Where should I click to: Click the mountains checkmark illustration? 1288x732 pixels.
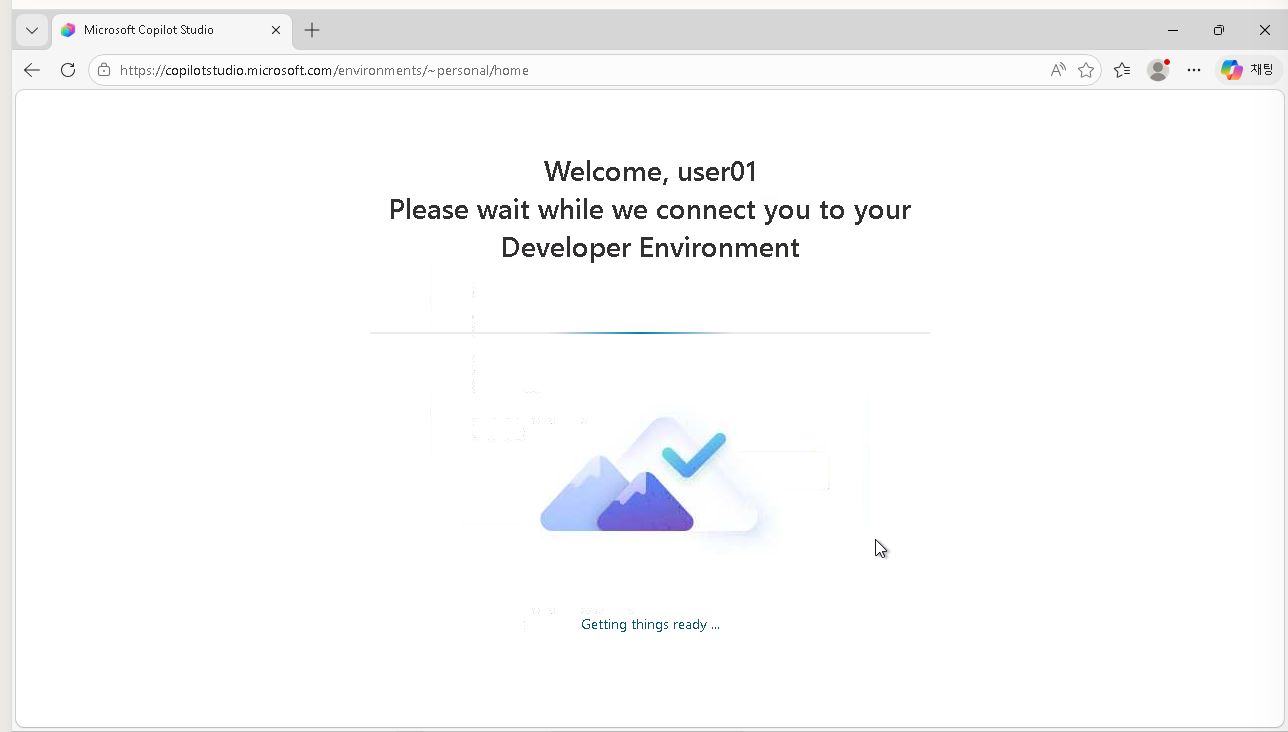pyautogui.click(x=650, y=476)
